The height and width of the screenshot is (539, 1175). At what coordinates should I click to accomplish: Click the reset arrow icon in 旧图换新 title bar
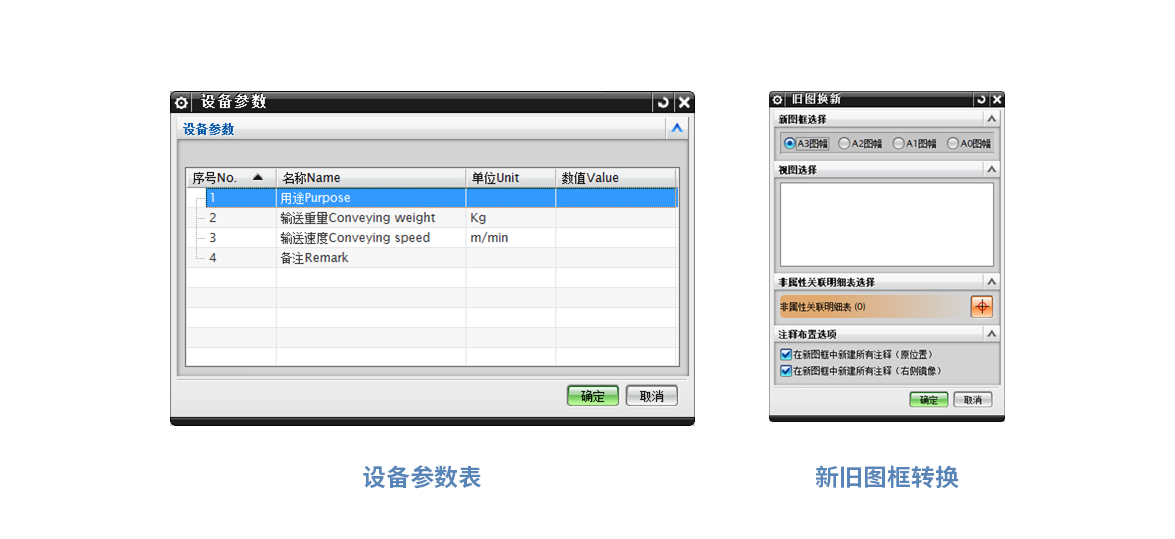(981, 99)
